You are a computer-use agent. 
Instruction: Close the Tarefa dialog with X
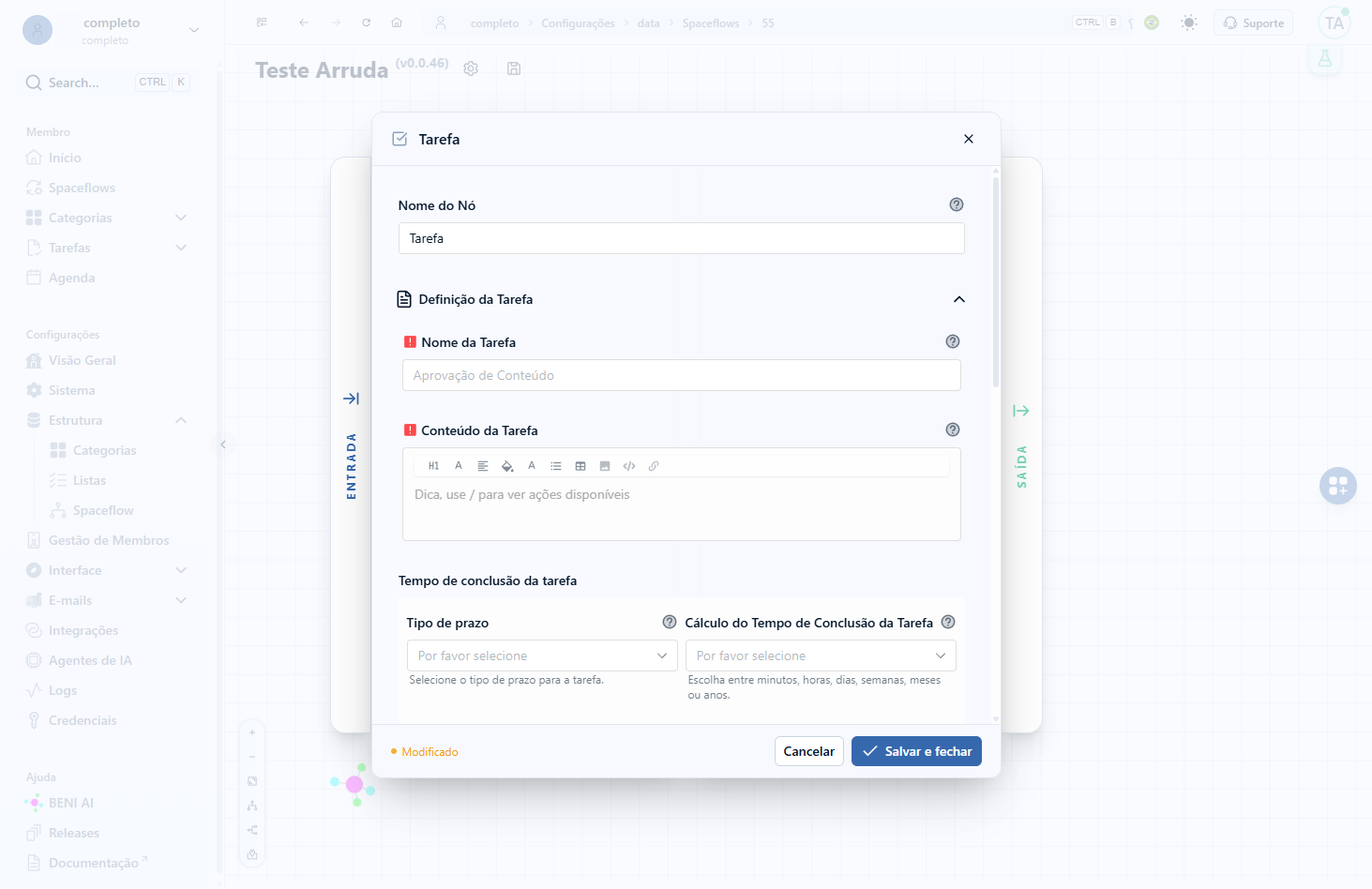pyautogui.click(x=969, y=139)
